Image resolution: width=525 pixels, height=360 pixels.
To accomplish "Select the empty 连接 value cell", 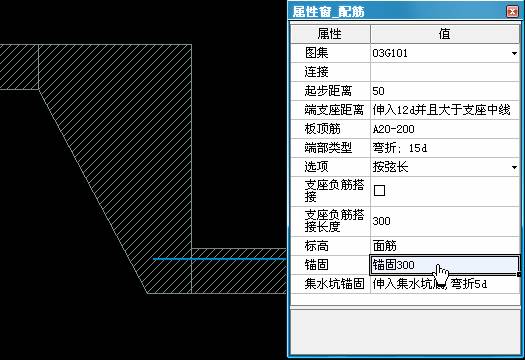I will 445,72.
